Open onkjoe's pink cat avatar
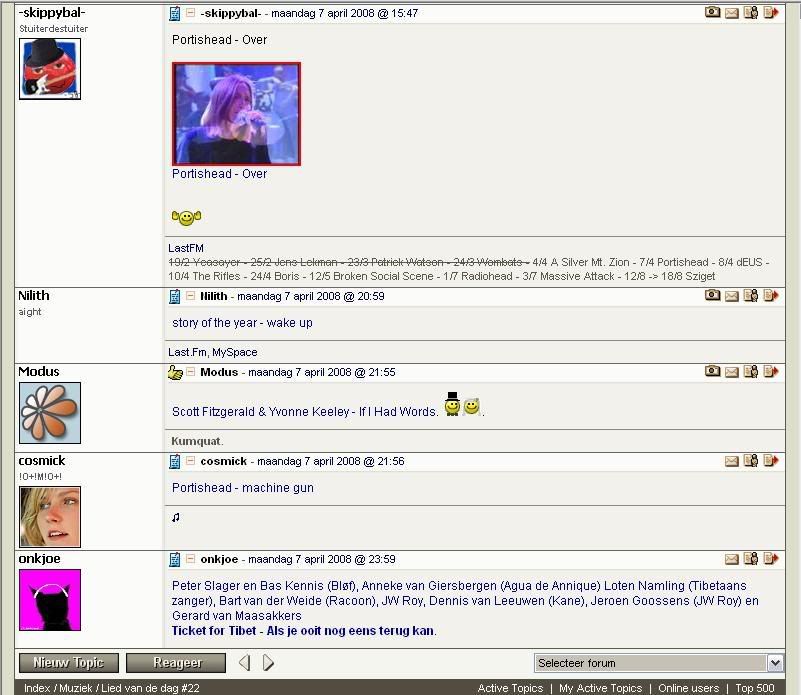Viewport: 801px width, 695px height. pos(50,599)
